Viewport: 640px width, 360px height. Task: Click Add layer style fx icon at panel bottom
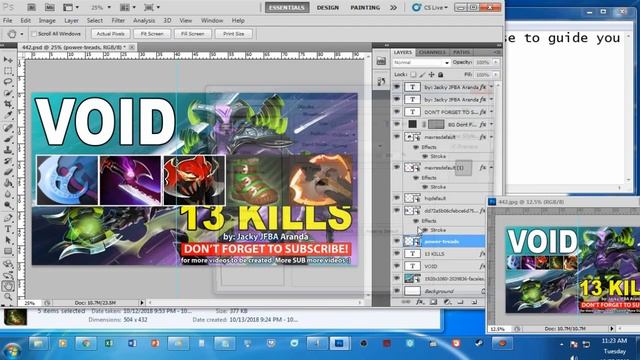coord(420,302)
